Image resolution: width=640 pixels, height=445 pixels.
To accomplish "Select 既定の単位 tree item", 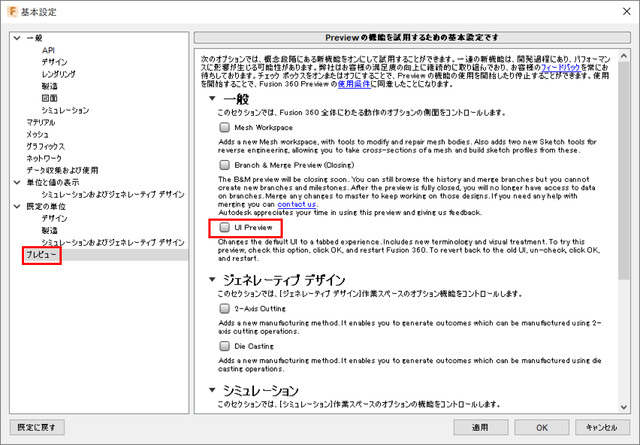I will 46,207.
